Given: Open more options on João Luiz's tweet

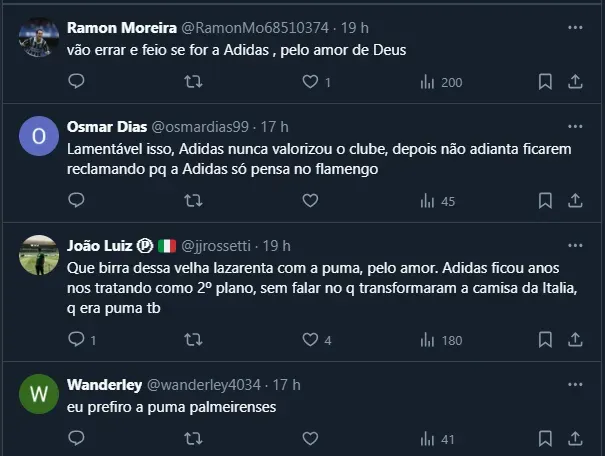Looking at the screenshot, I should click(x=575, y=245).
